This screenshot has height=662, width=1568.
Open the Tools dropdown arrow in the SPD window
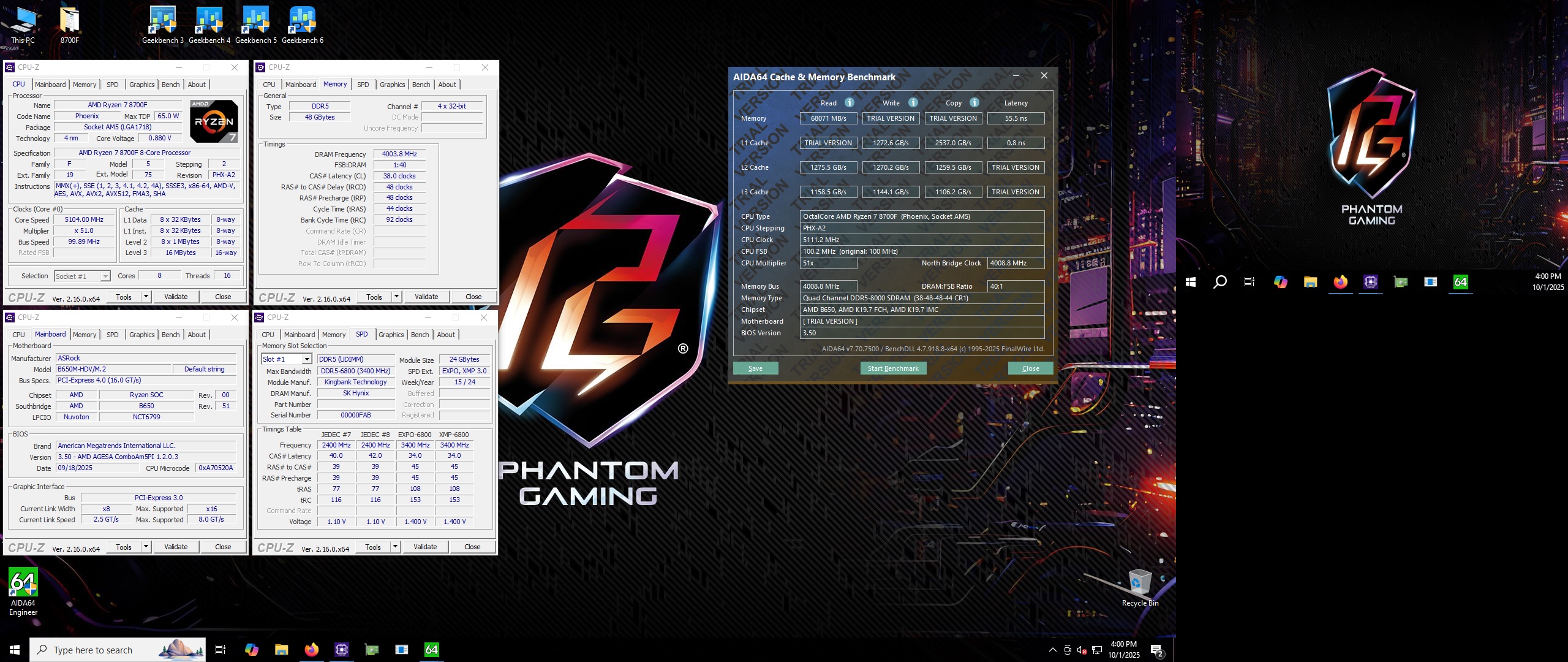[395, 547]
